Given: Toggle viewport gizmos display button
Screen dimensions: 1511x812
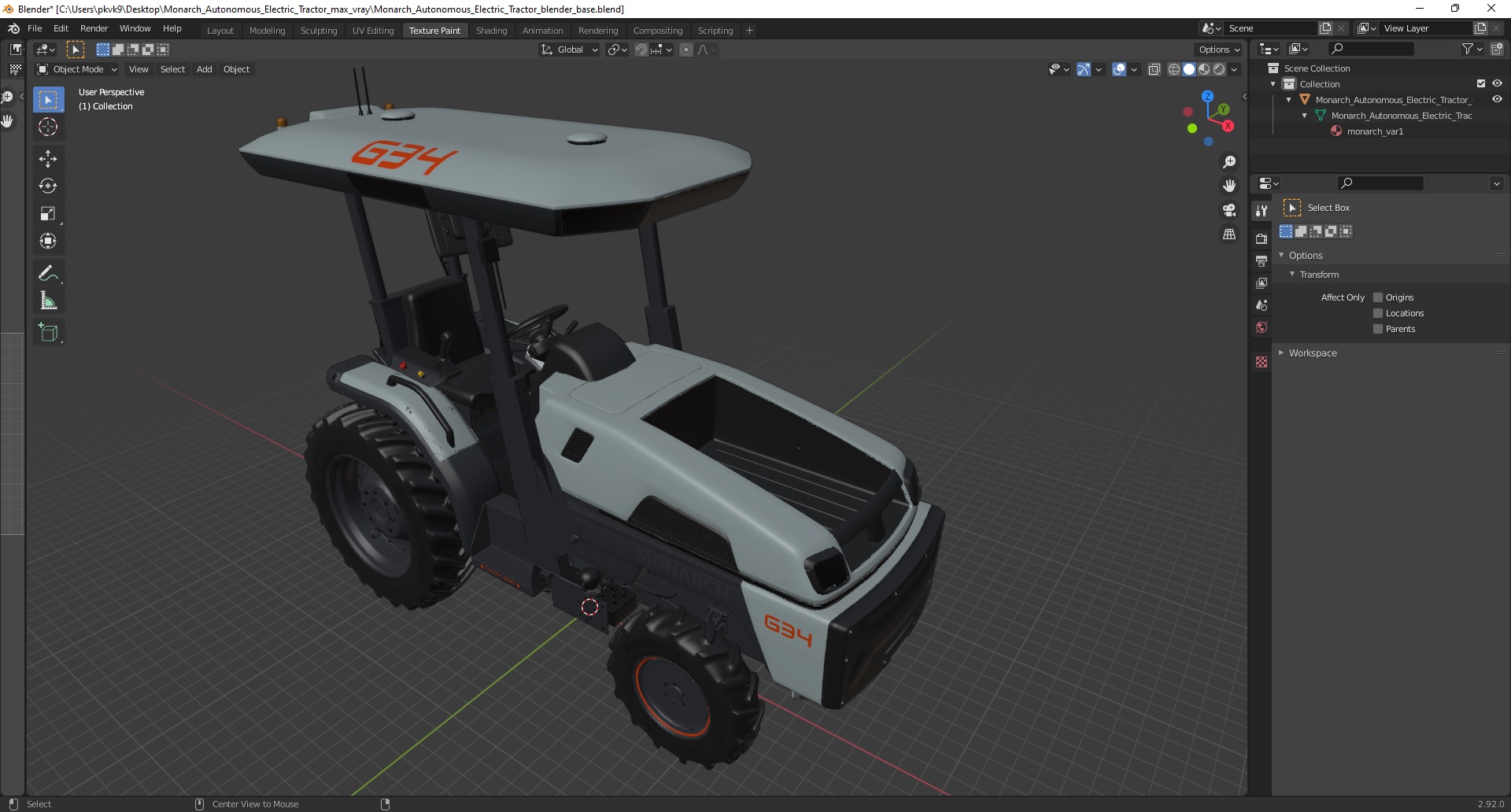Looking at the screenshot, I should tap(1084, 69).
